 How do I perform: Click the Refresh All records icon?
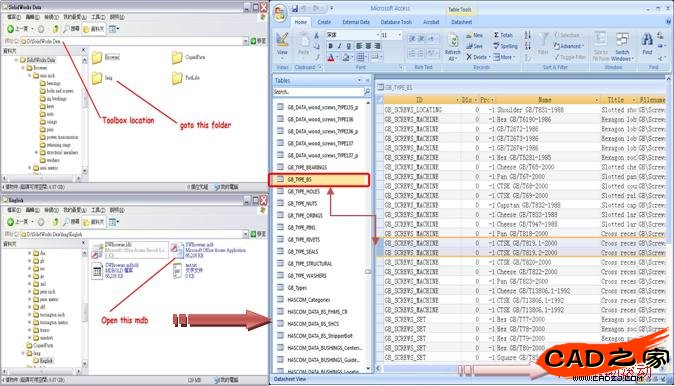point(453,47)
